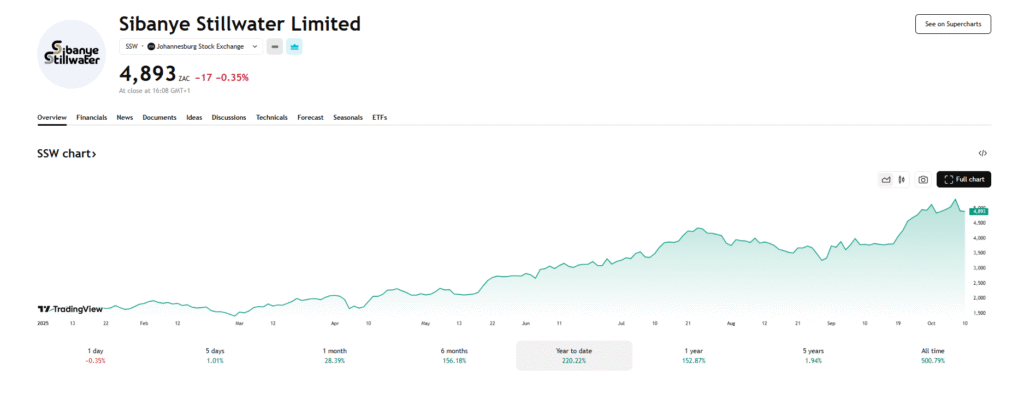Click the gray dash icon beside exchange

274,46
